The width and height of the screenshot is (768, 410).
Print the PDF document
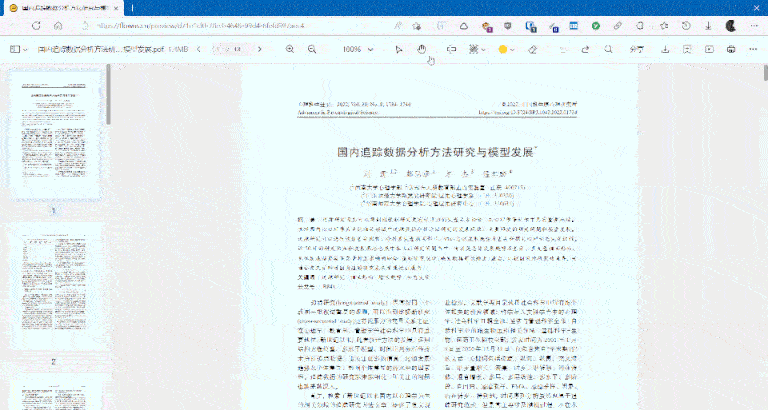click(x=731, y=49)
